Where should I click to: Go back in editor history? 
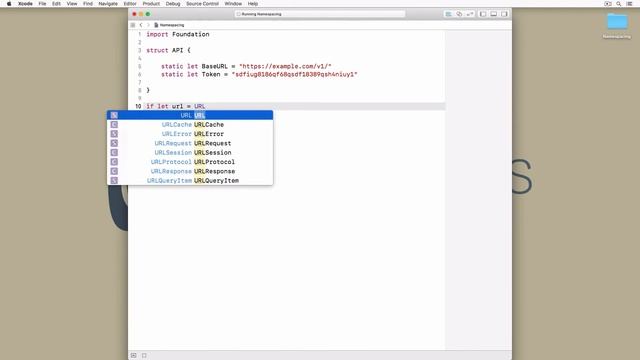tap(141, 25)
